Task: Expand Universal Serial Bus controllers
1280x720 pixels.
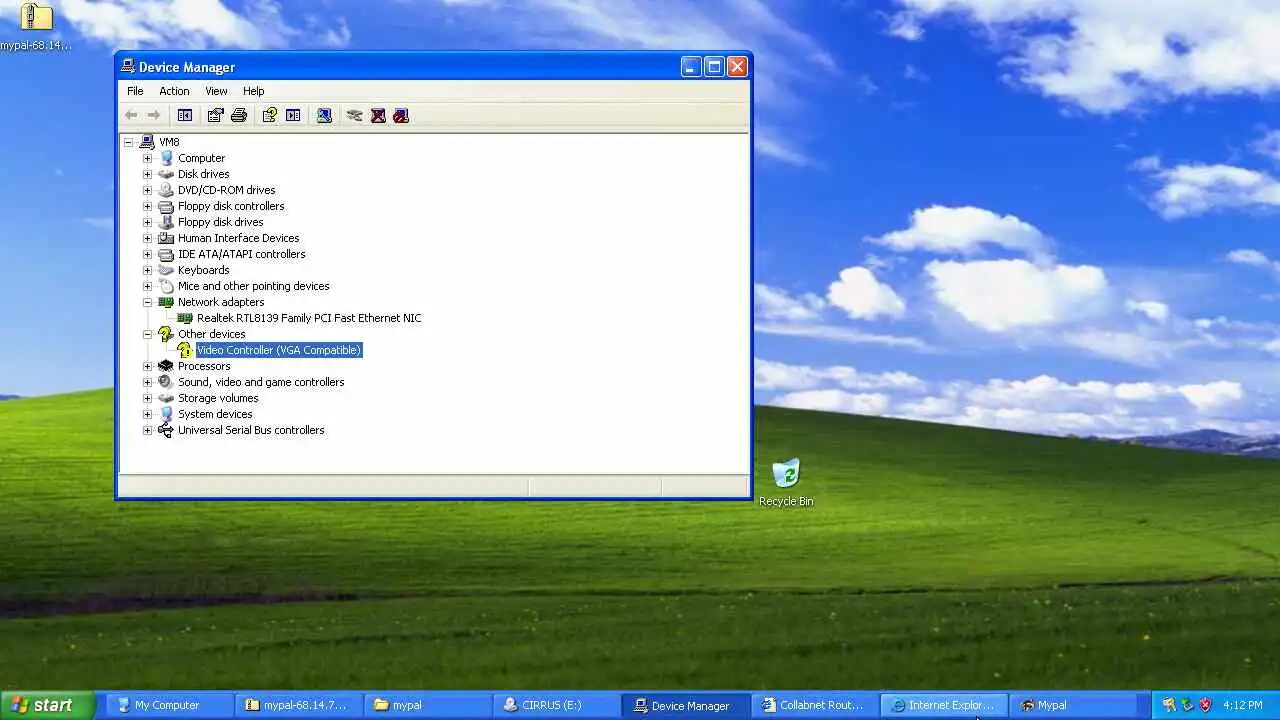Action: (x=147, y=430)
